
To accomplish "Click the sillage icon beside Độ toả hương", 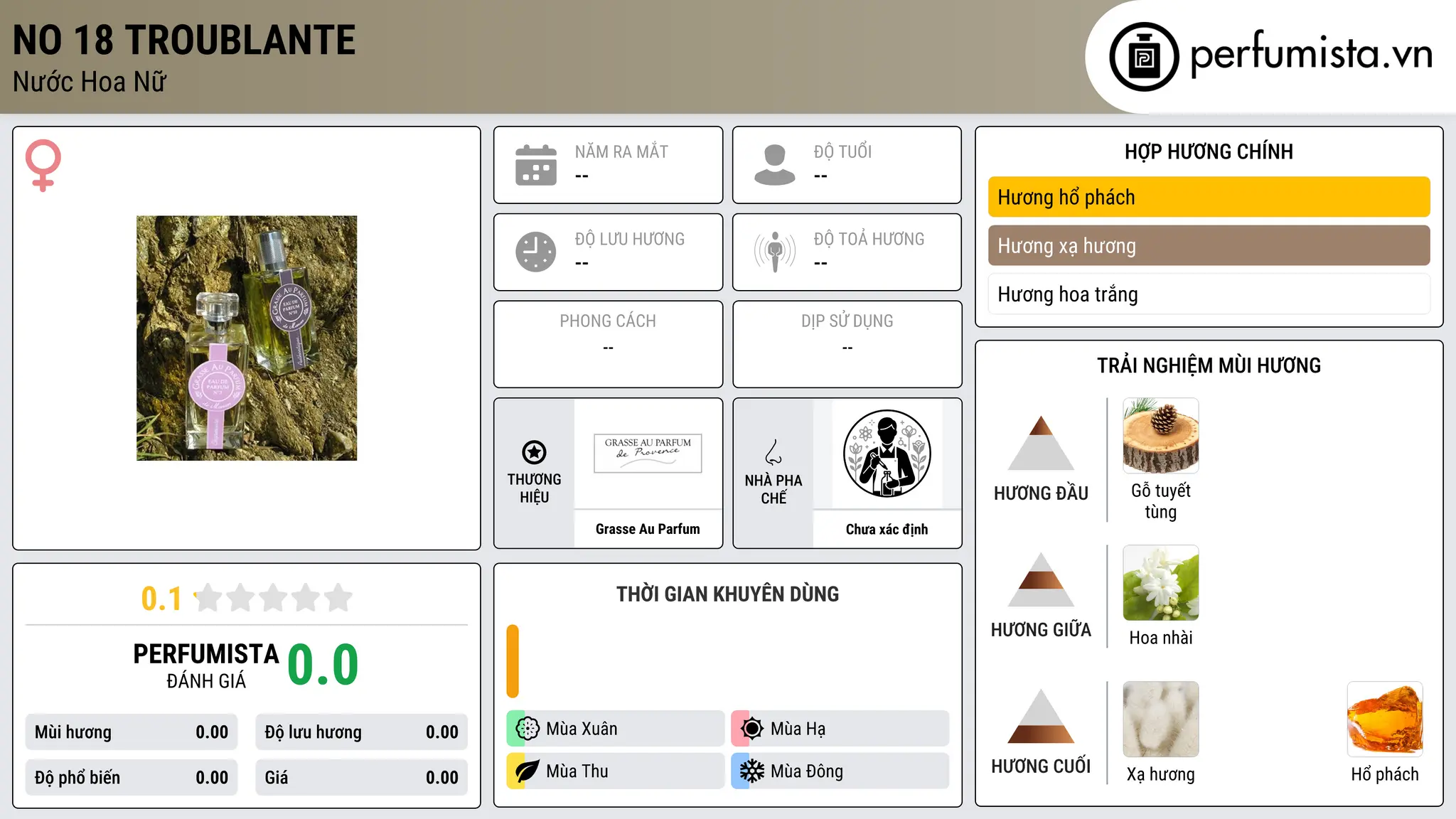I will tap(774, 252).
